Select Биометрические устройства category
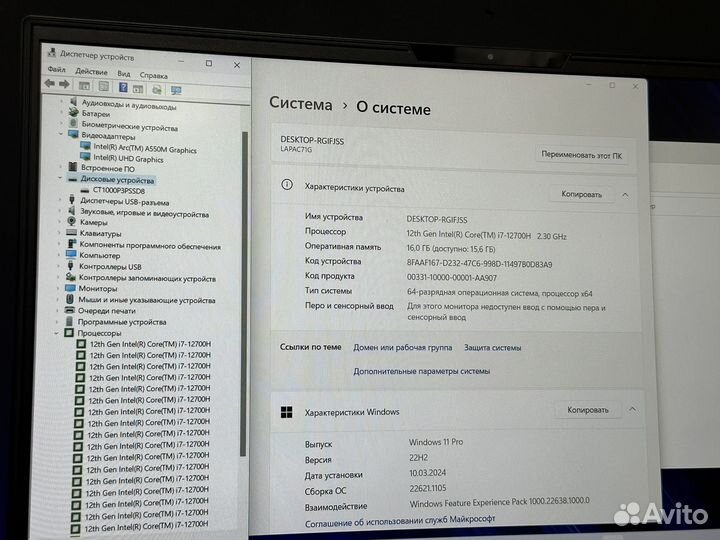Screen dimensions: 720x540 (129, 126)
